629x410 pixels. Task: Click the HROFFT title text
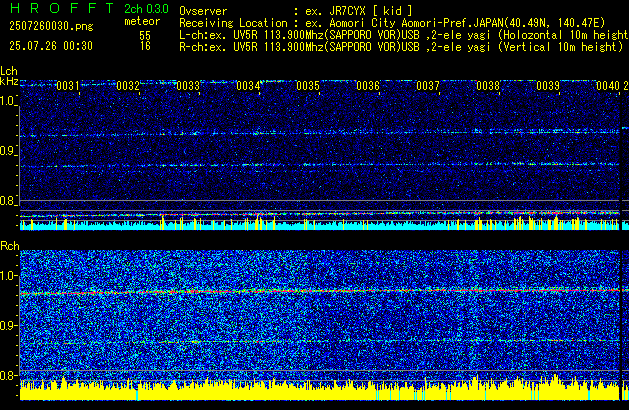pyautogui.click(x=62, y=8)
